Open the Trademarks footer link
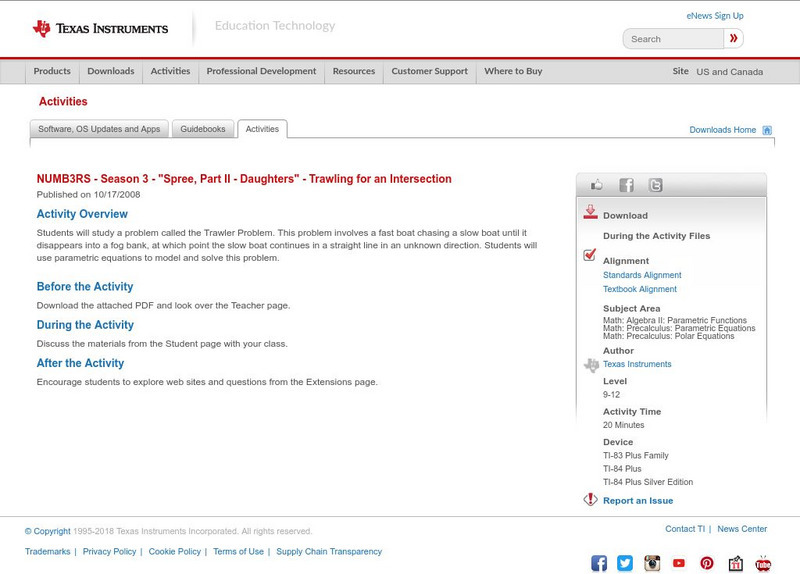This screenshot has height=574, width=800. 47,552
